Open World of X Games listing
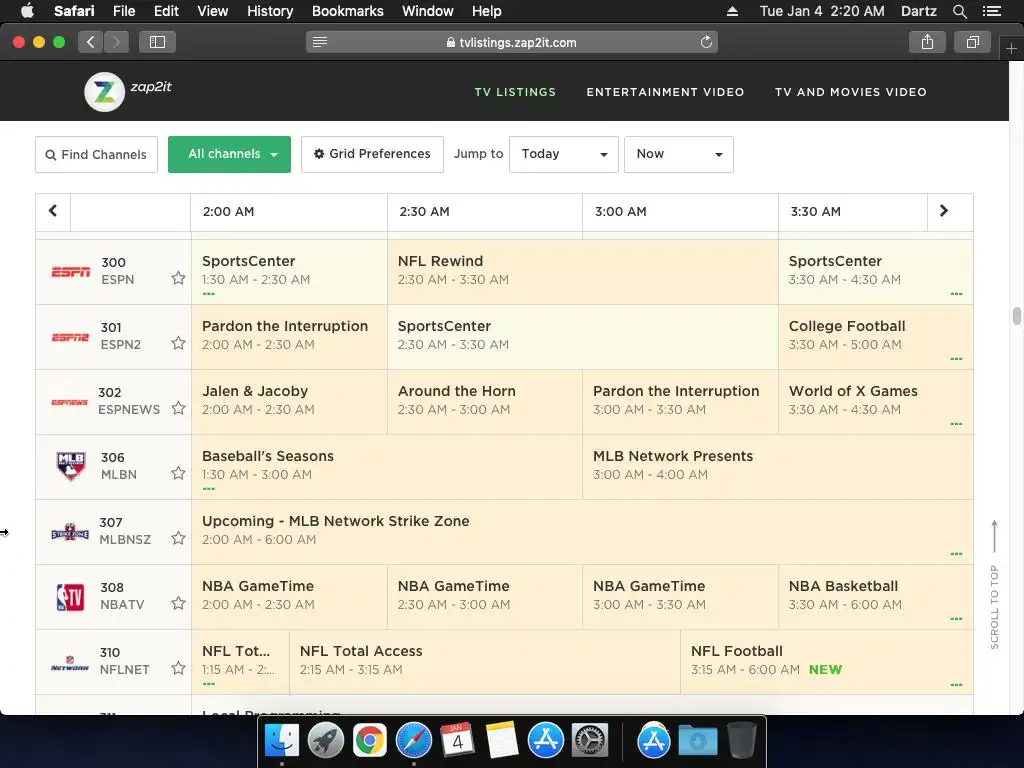Screen dimensions: 1024x768 [x=876, y=402]
